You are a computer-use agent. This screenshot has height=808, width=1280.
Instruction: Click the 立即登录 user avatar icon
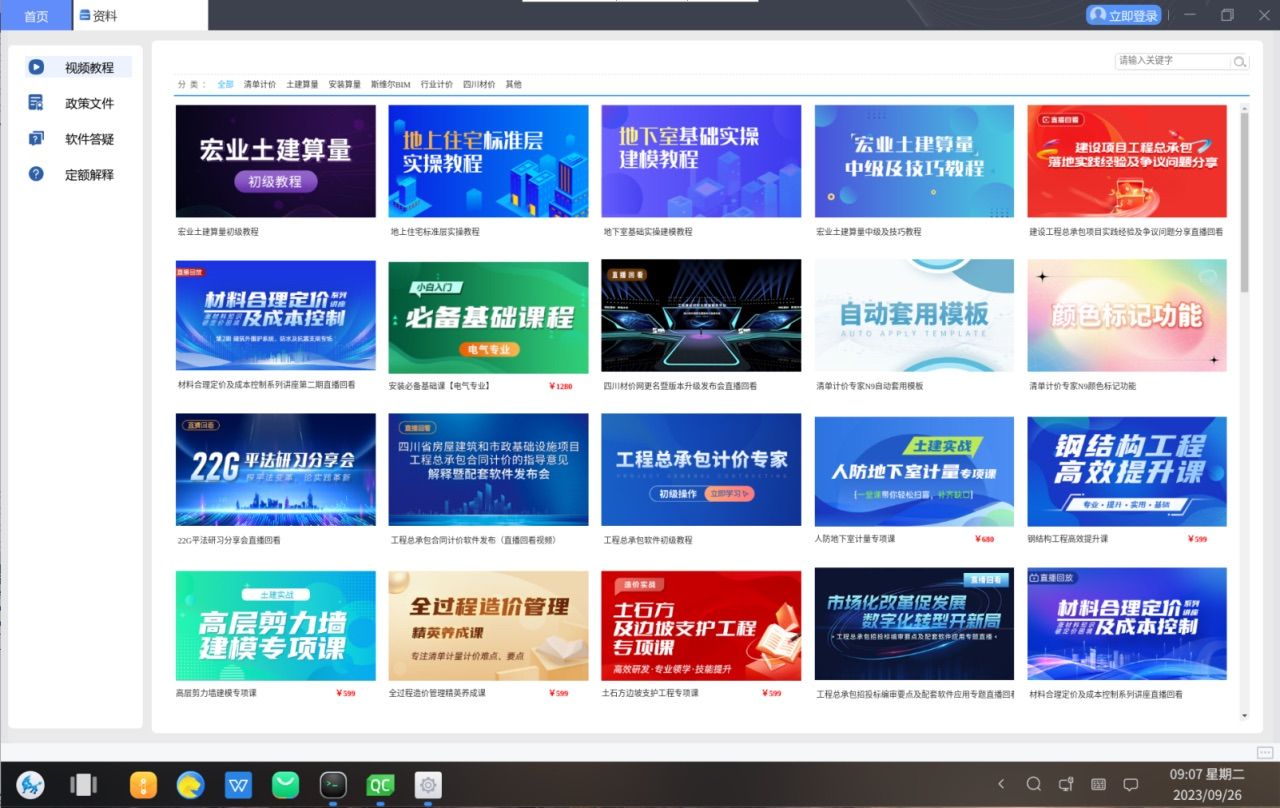point(1098,15)
